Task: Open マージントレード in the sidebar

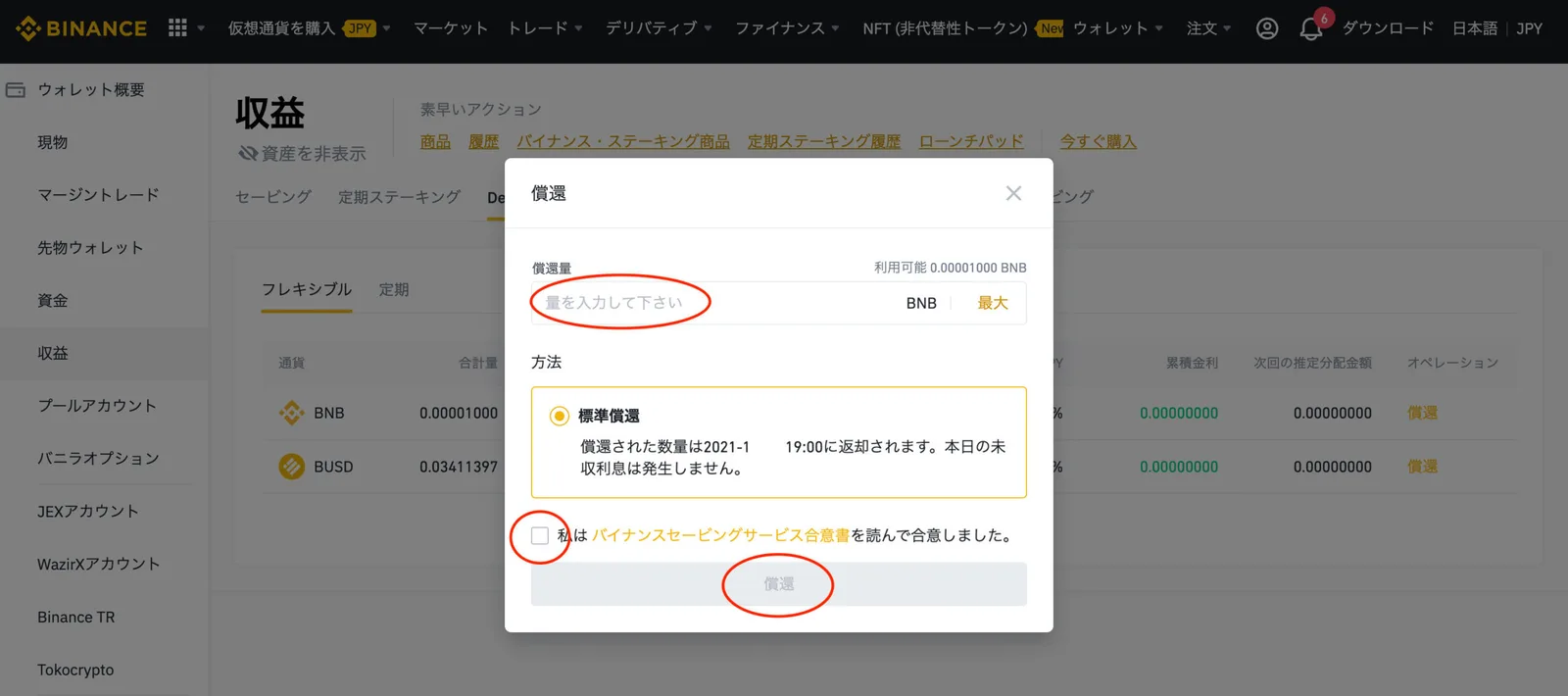Action: 98,195
